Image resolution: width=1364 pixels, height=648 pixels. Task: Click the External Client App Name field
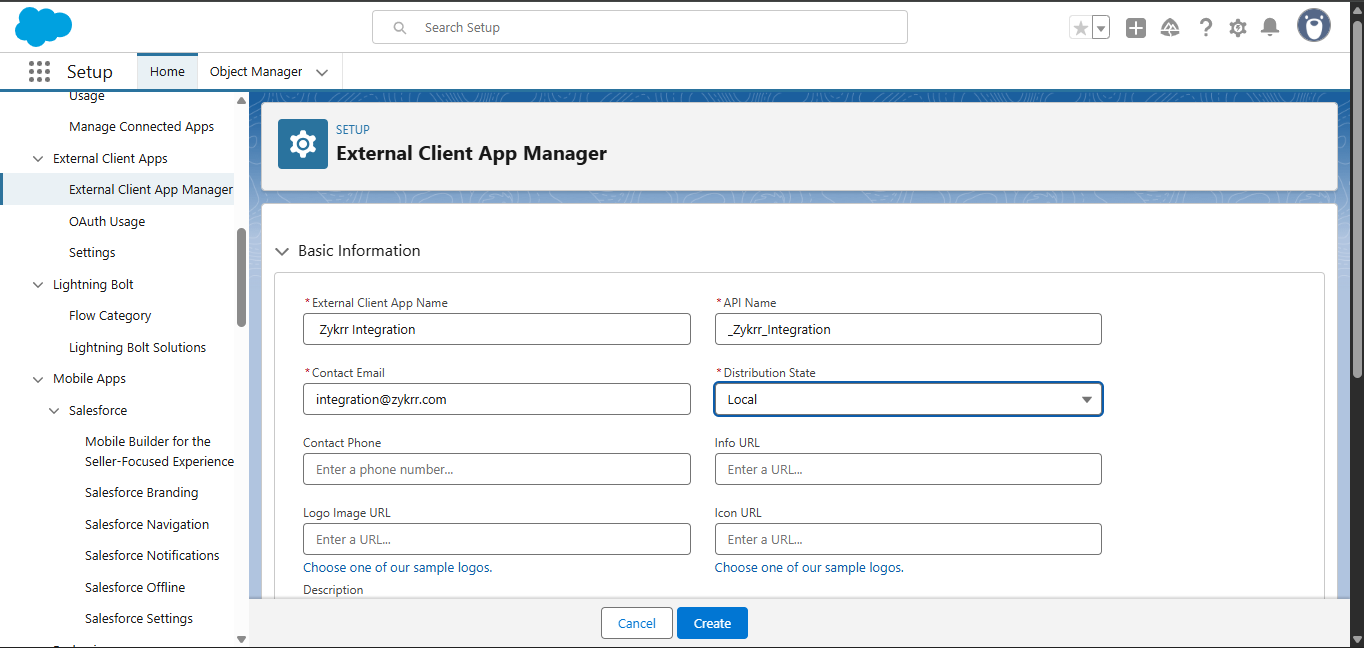(x=497, y=329)
